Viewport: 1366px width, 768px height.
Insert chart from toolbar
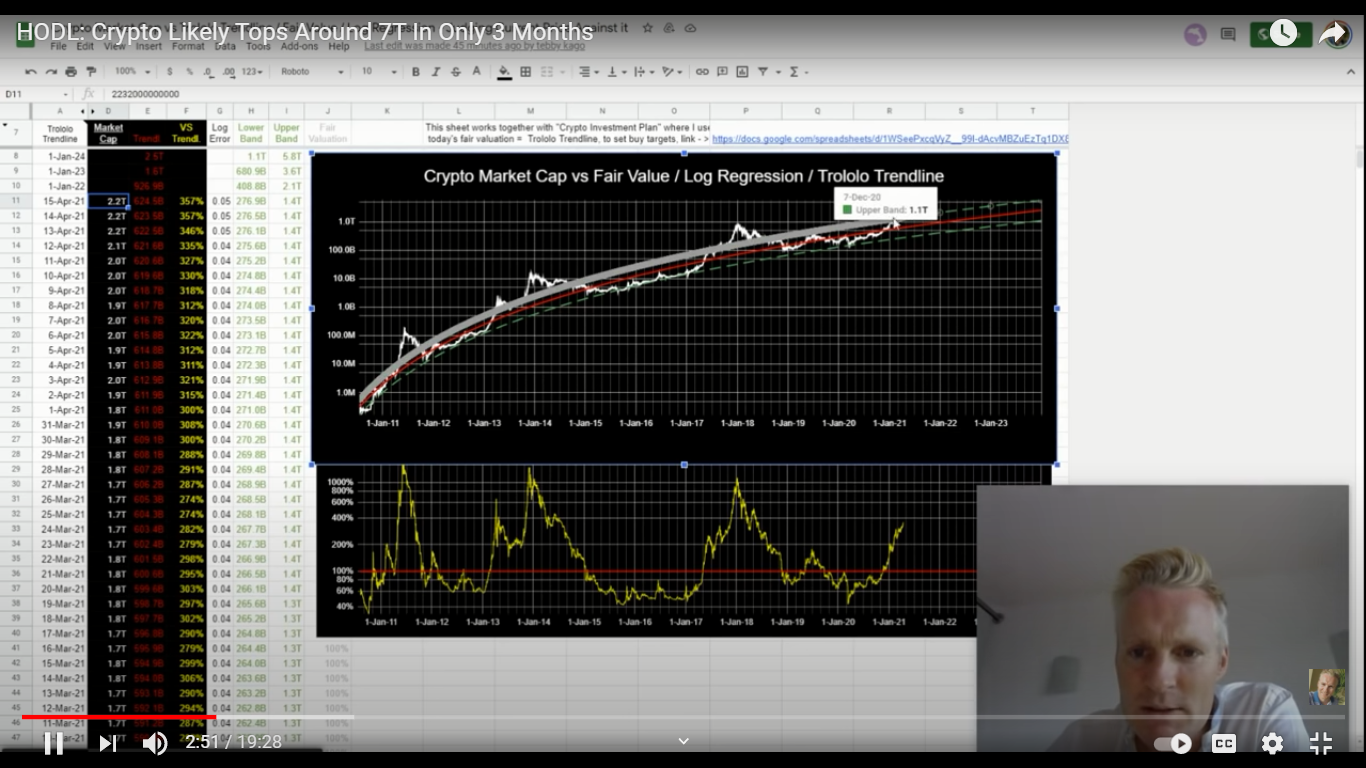[742, 72]
